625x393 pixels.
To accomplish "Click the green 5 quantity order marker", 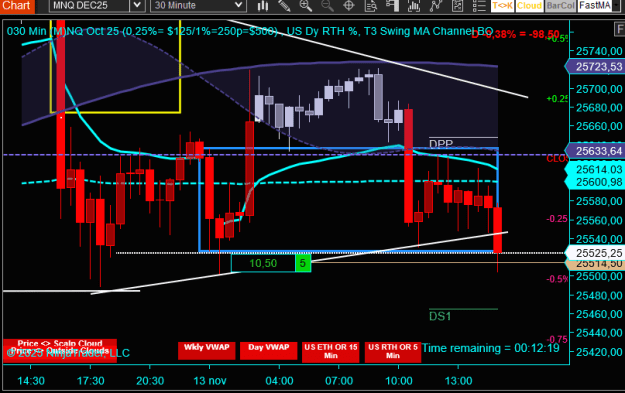I will 303,263.
